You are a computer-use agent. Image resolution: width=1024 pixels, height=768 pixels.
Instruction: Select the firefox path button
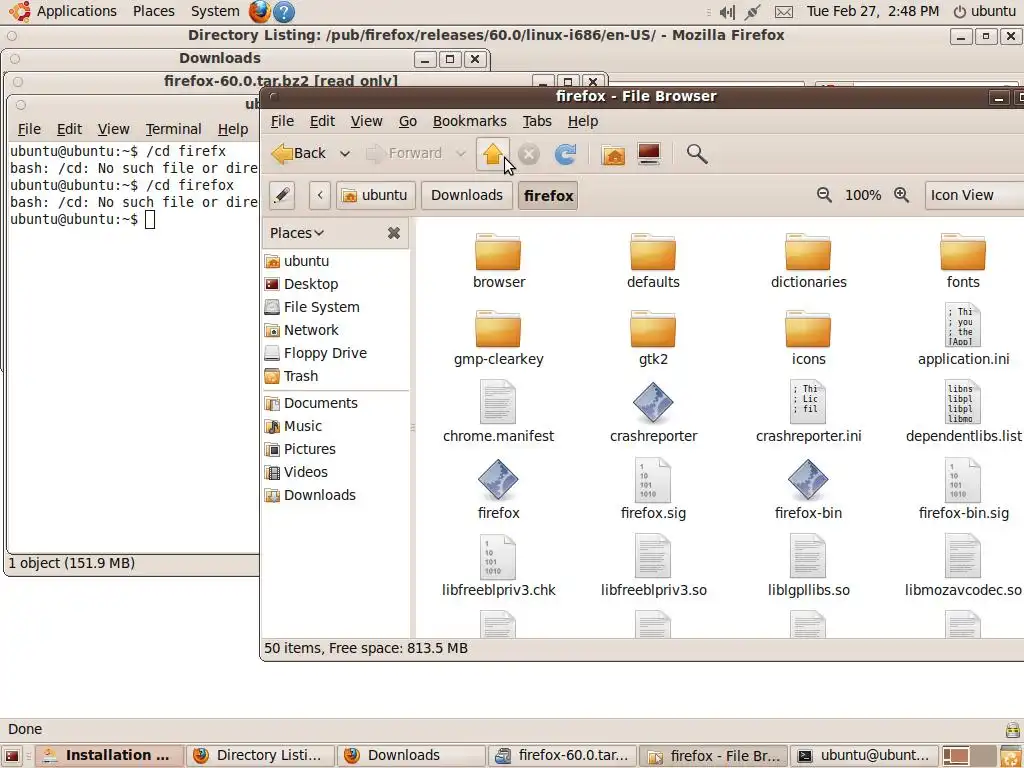pyautogui.click(x=548, y=195)
